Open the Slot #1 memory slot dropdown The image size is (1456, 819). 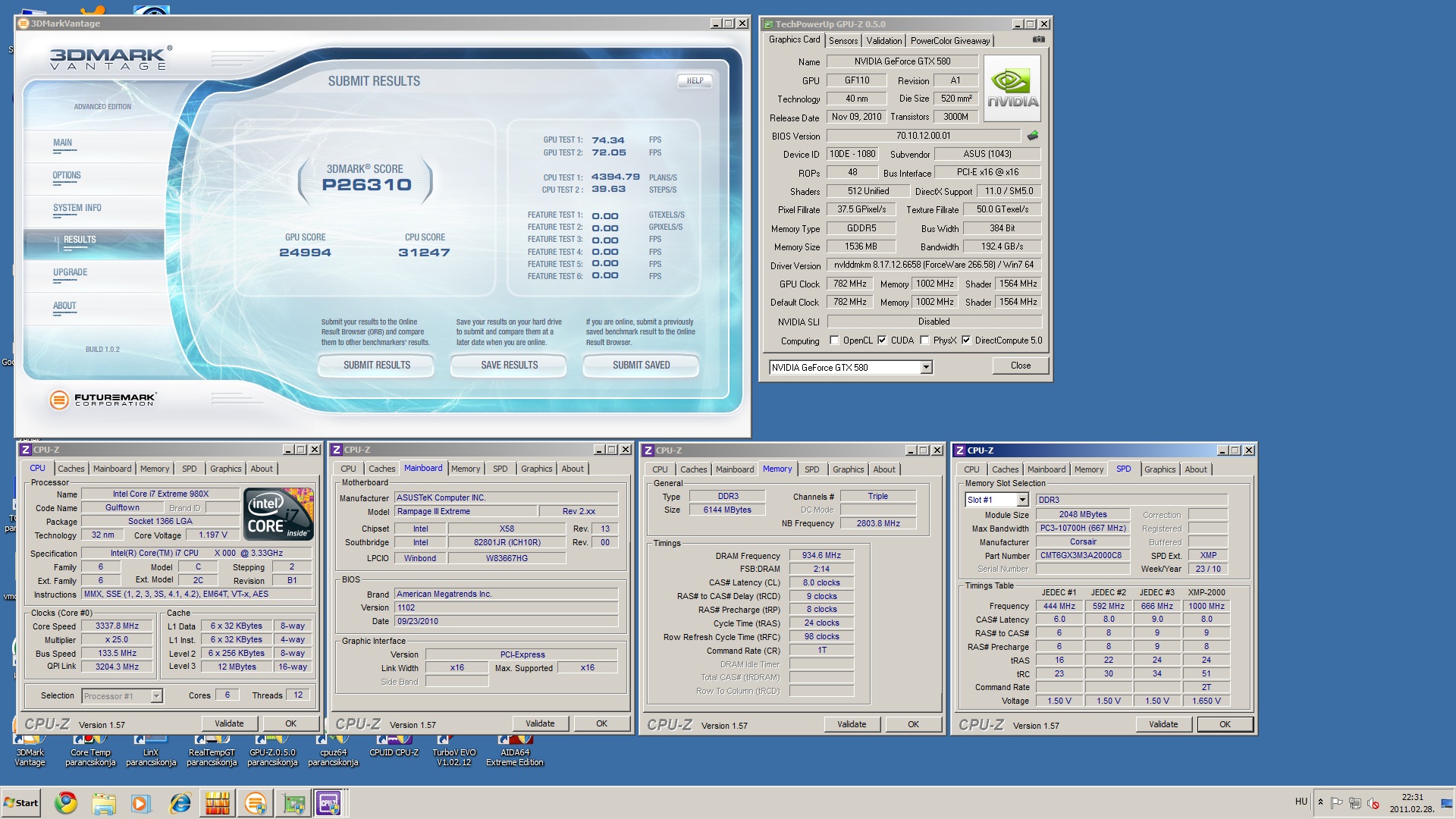coord(1022,500)
